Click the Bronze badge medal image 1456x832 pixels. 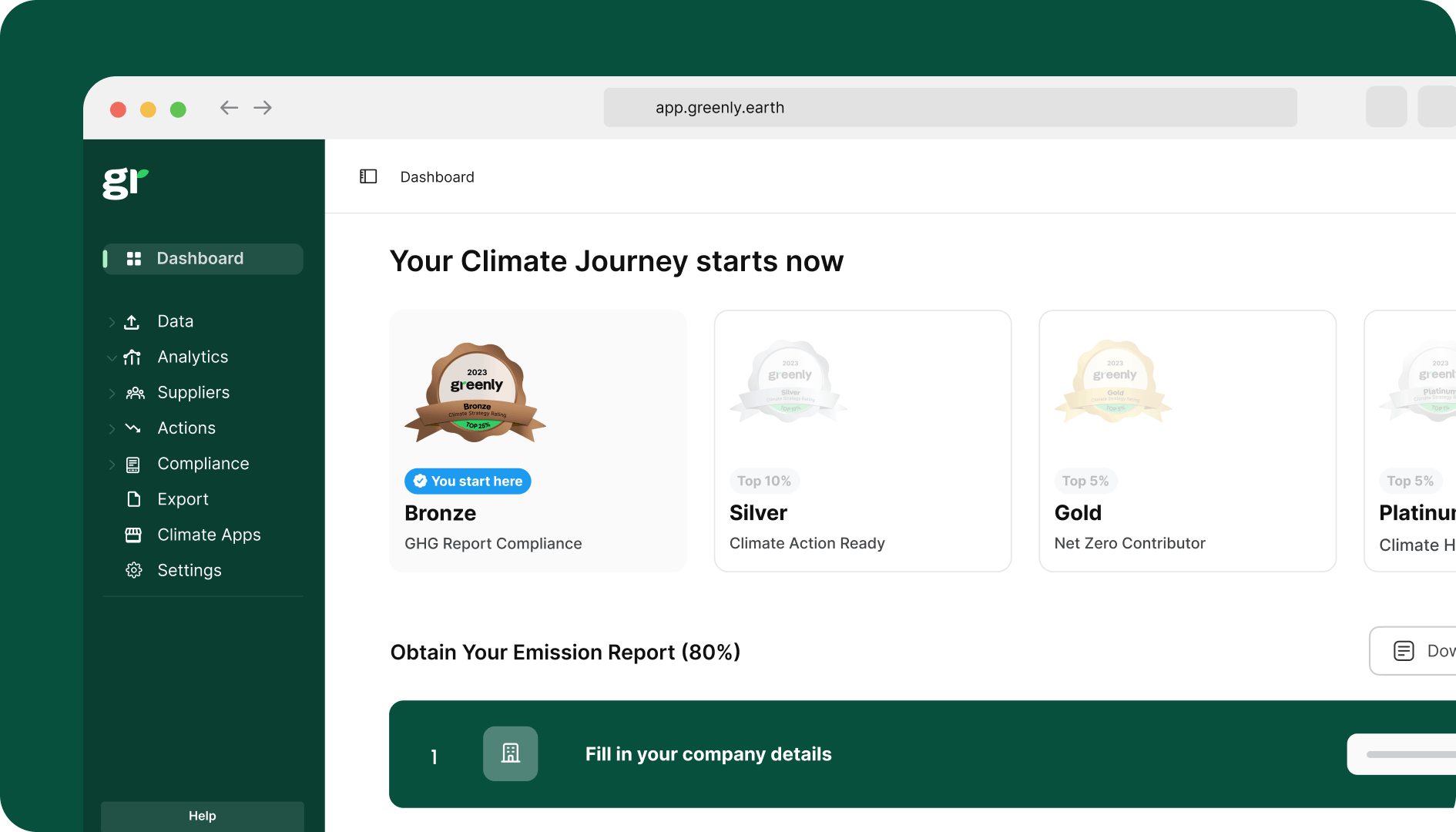[476, 393]
